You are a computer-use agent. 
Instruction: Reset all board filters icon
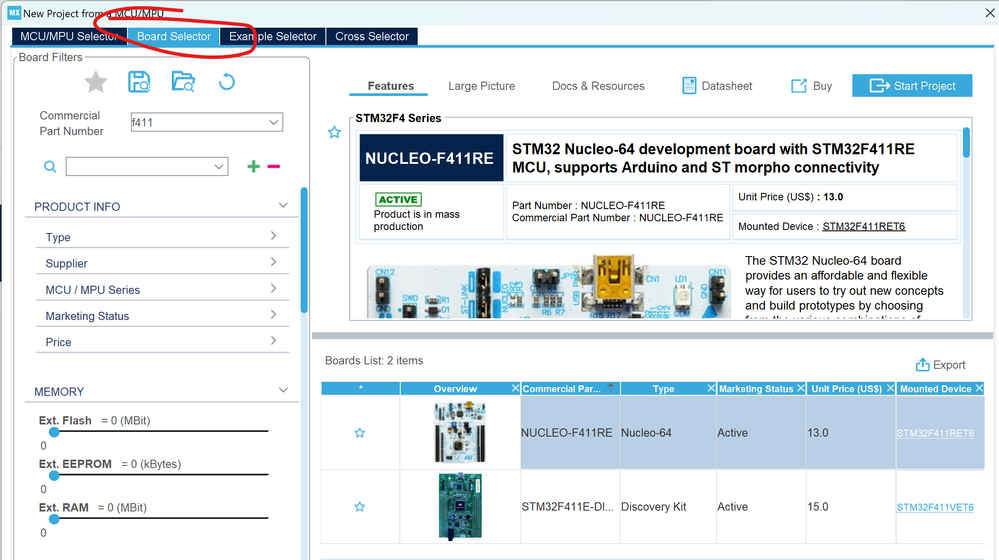226,82
